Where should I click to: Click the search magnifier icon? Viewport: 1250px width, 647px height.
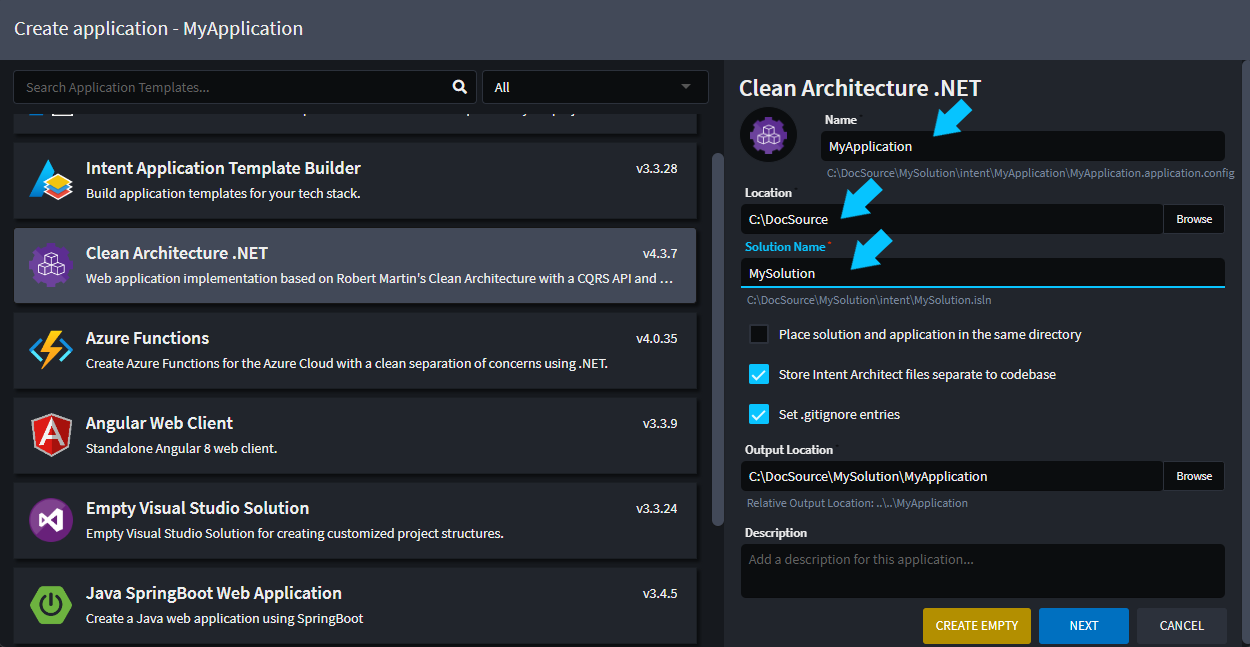460,87
